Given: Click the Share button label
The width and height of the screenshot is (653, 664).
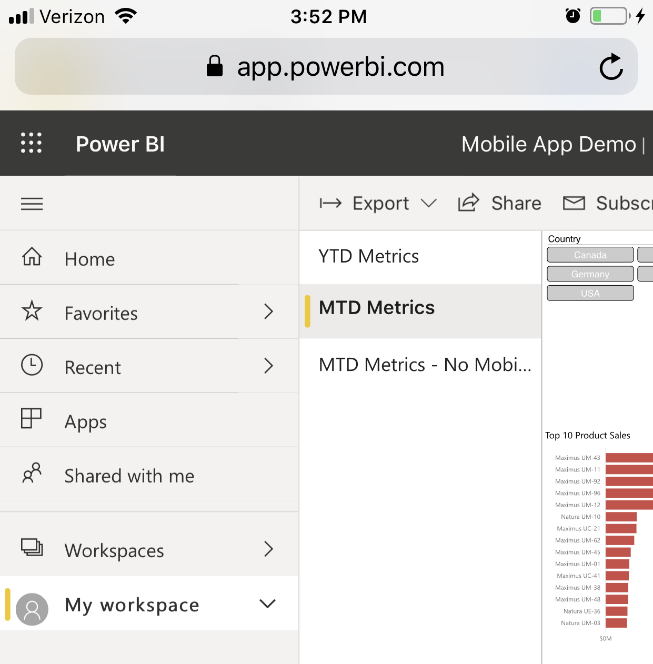Looking at the screenshot, I should pyautogui.click(x=516, y=203).
